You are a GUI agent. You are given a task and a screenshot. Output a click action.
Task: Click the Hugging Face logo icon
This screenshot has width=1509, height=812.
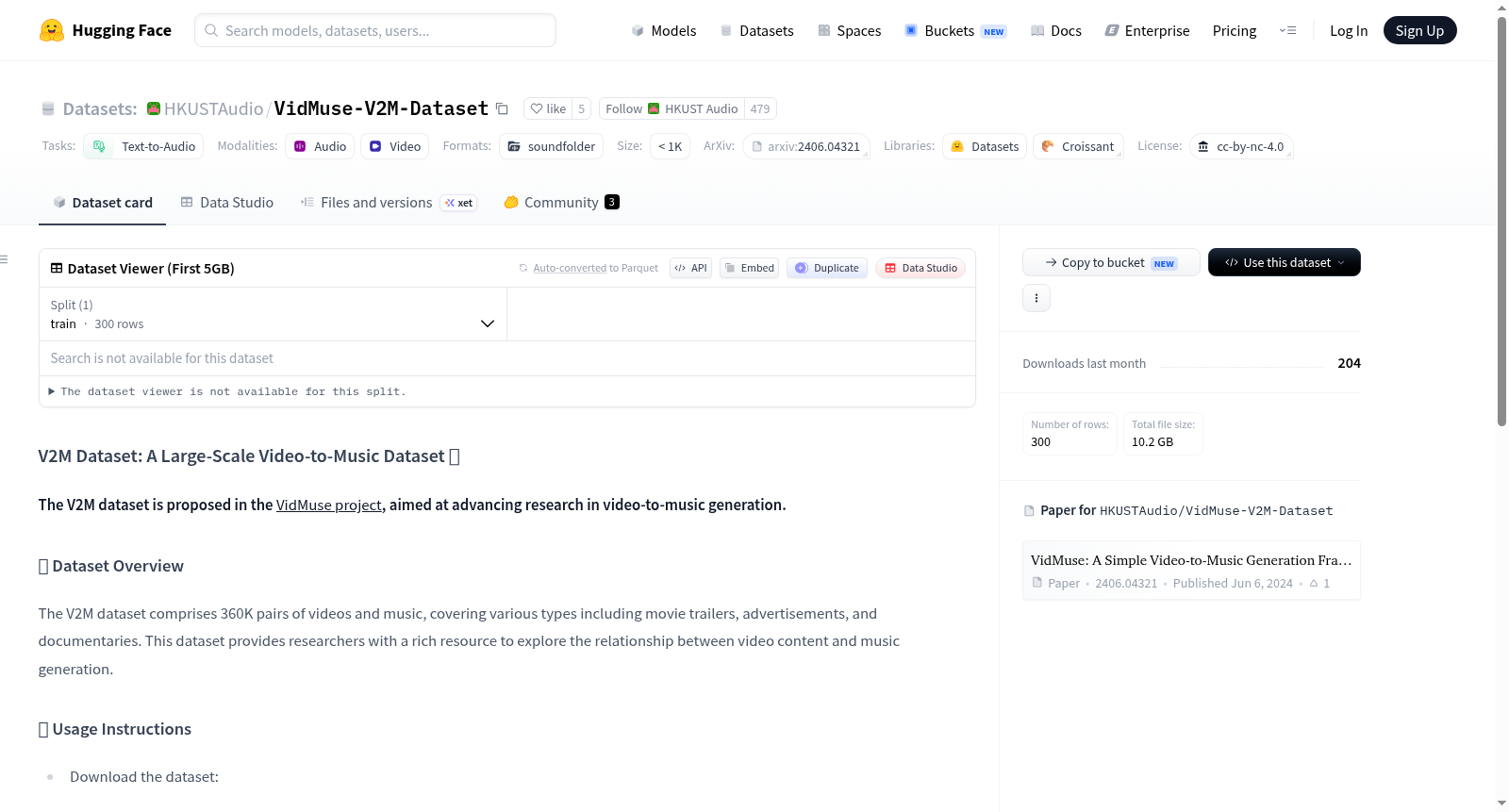[52, 30]
